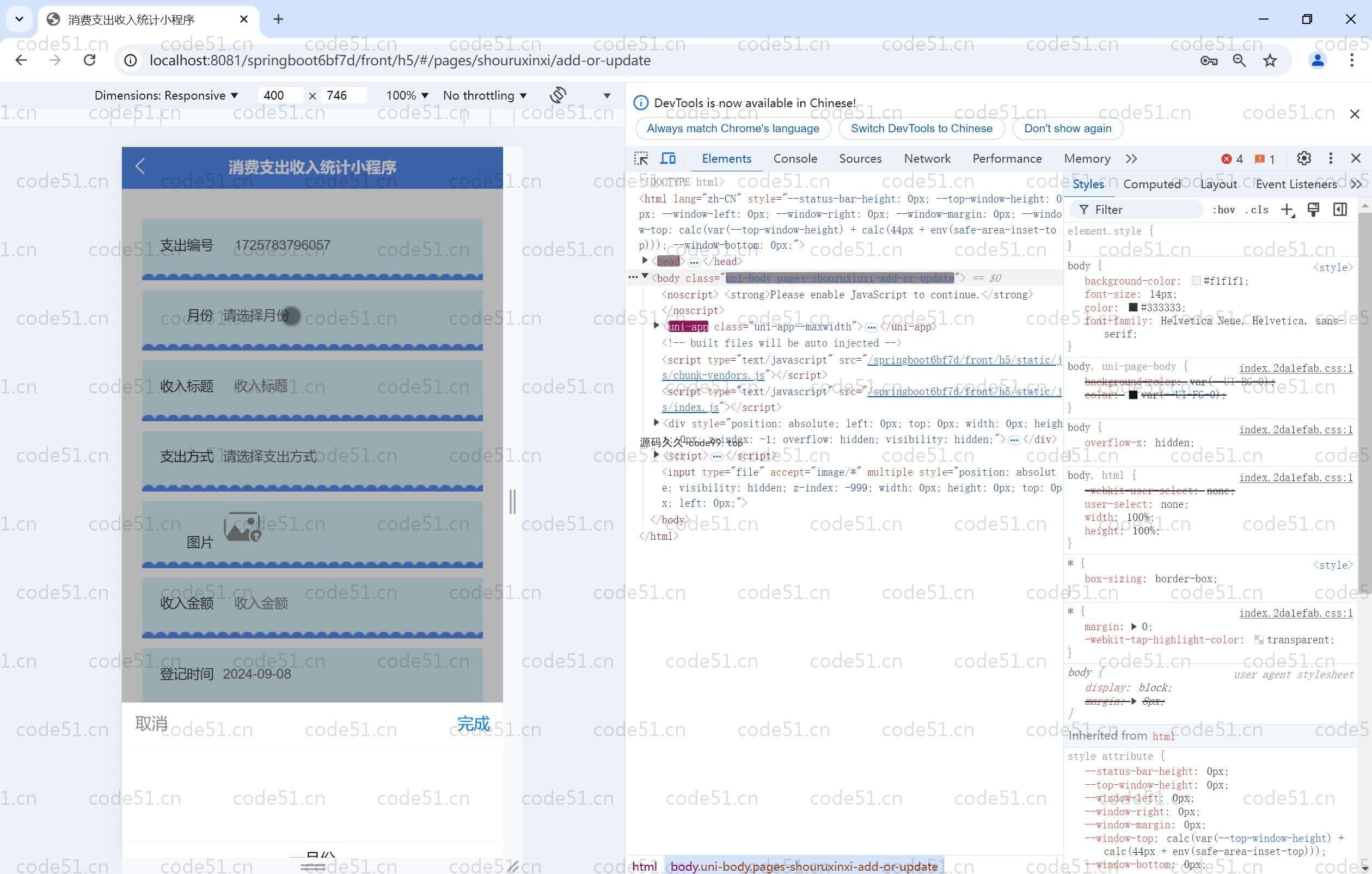Open the zoom magnifier in address bar
This screenshot has height=874, width=1372.
[x=1239, y=60]
